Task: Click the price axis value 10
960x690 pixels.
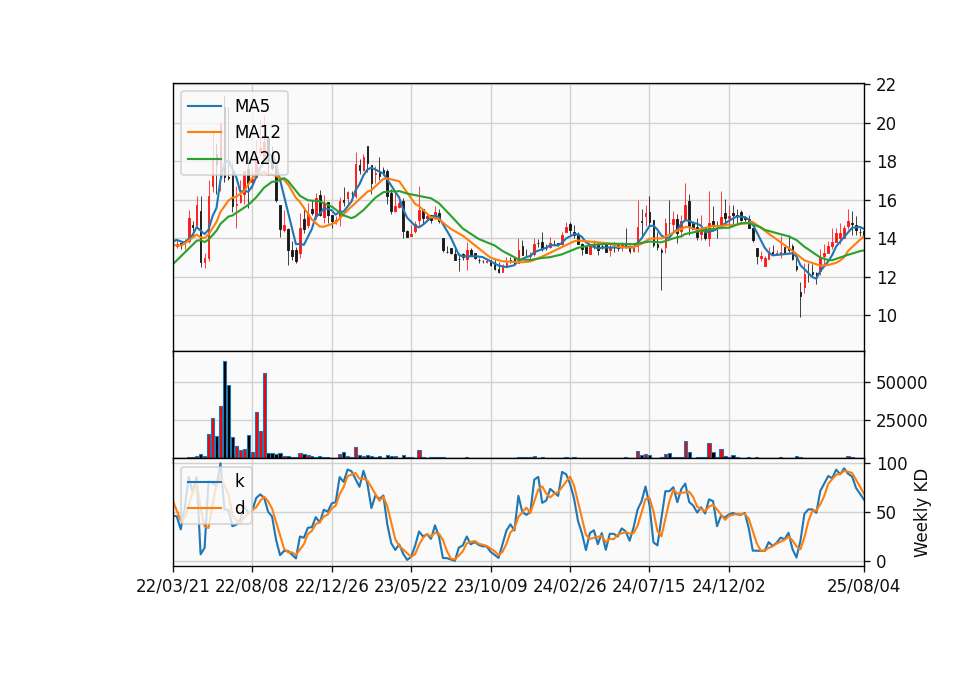Action: pyautogui.click(x=886, y=316)
